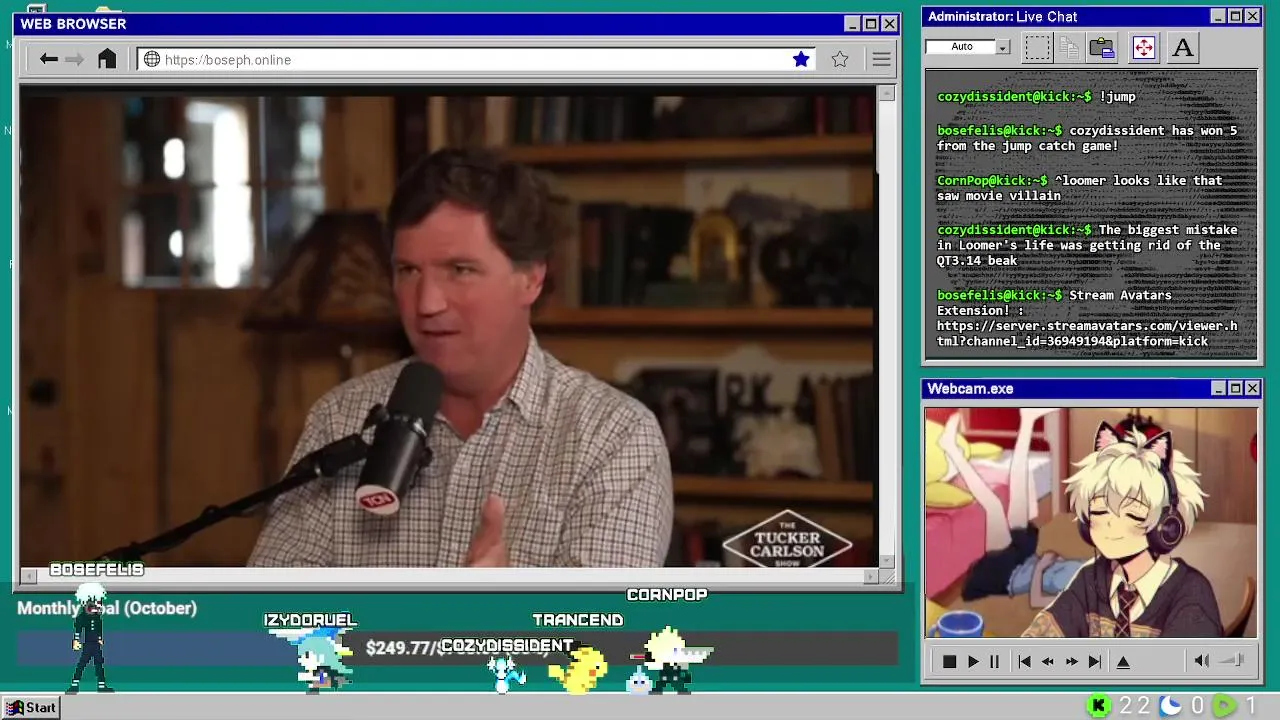1280x720 pixels.
Task: Go back with the browser back arrow
Action: click(x=48, y=59)
